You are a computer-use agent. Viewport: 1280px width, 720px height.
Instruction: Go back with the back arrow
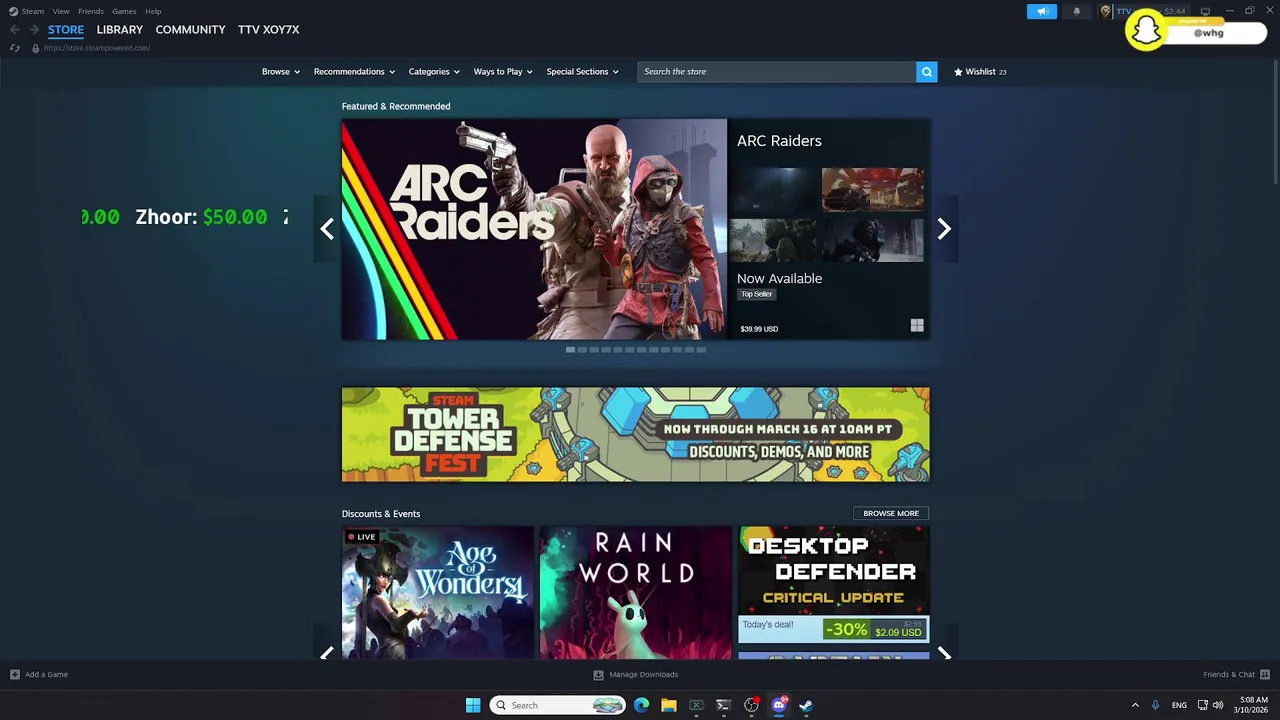click(14, 30)
